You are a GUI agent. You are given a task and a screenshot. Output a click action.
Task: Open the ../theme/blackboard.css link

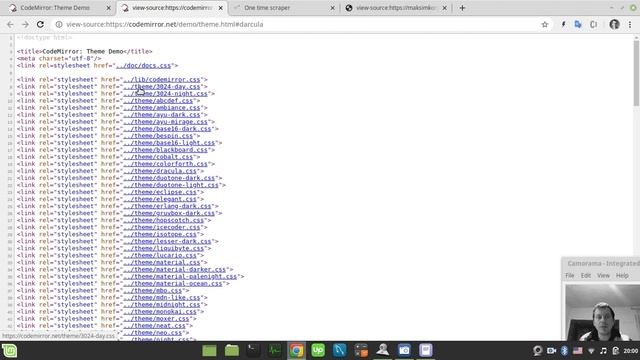coord(165,150)
